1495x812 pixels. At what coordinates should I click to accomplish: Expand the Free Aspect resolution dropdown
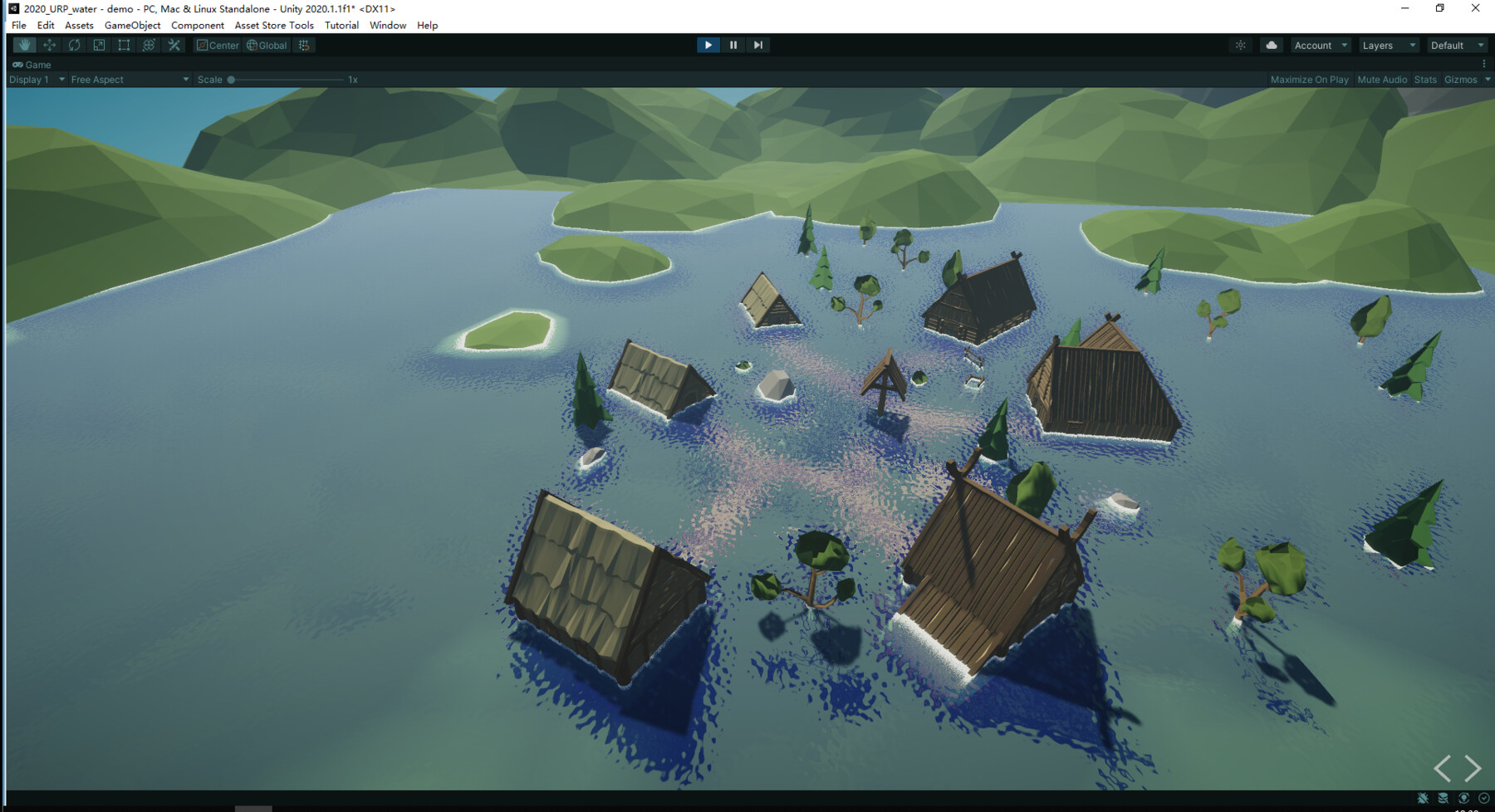[x=129, y=79]
